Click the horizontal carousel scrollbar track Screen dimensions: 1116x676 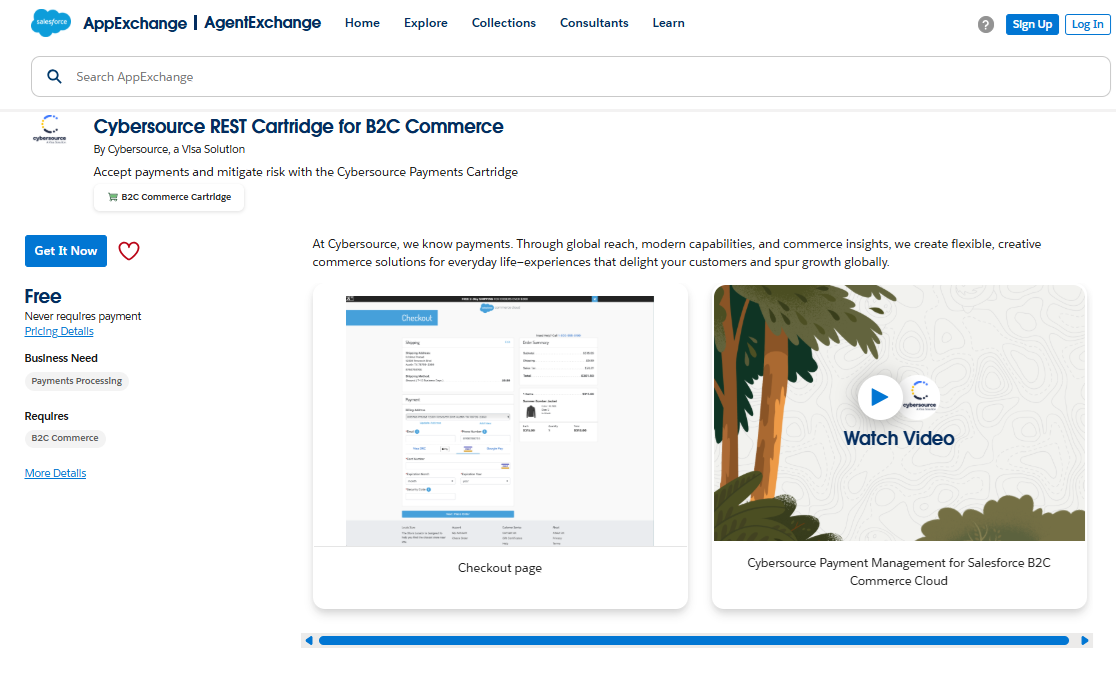coord(693,640)
